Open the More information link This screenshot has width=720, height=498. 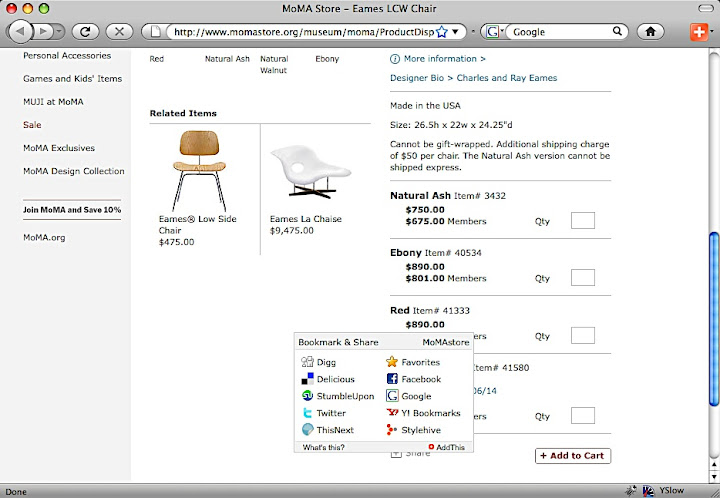[444, 59]
